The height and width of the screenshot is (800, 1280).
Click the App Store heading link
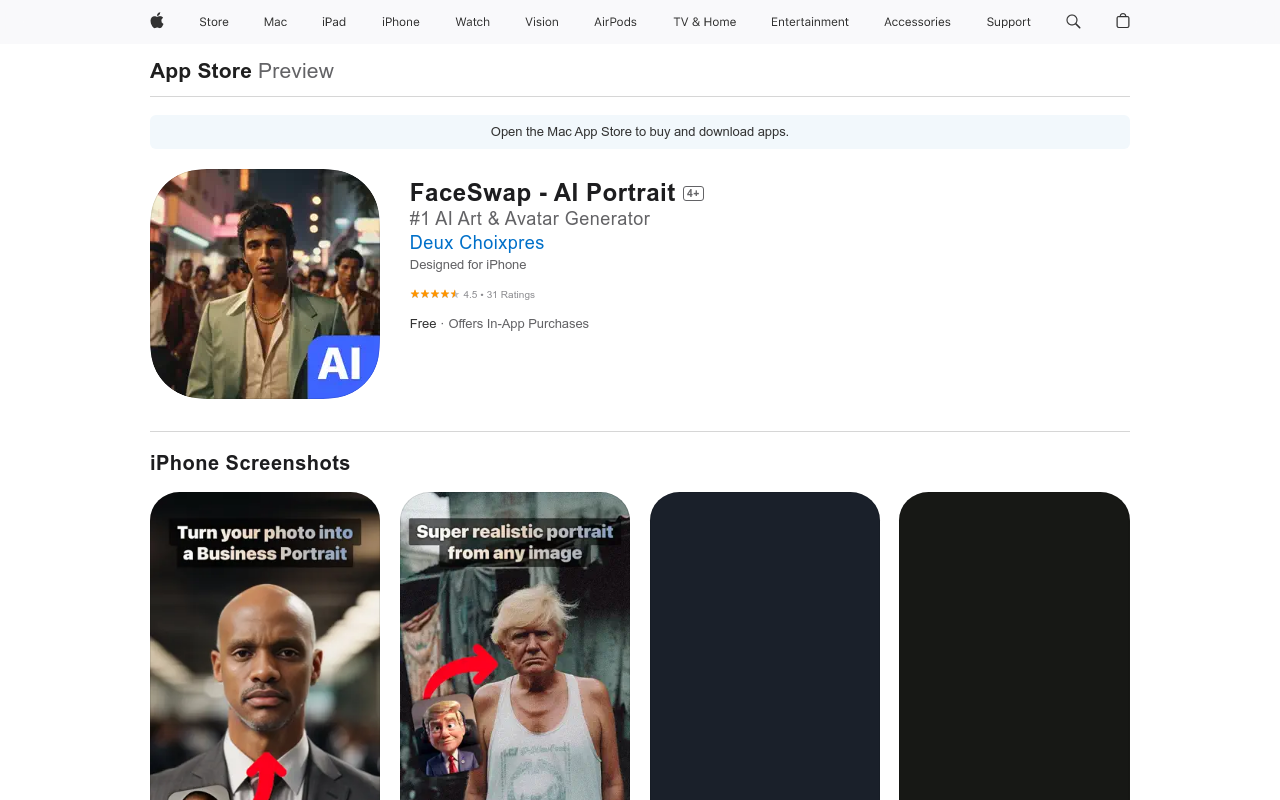201,71
